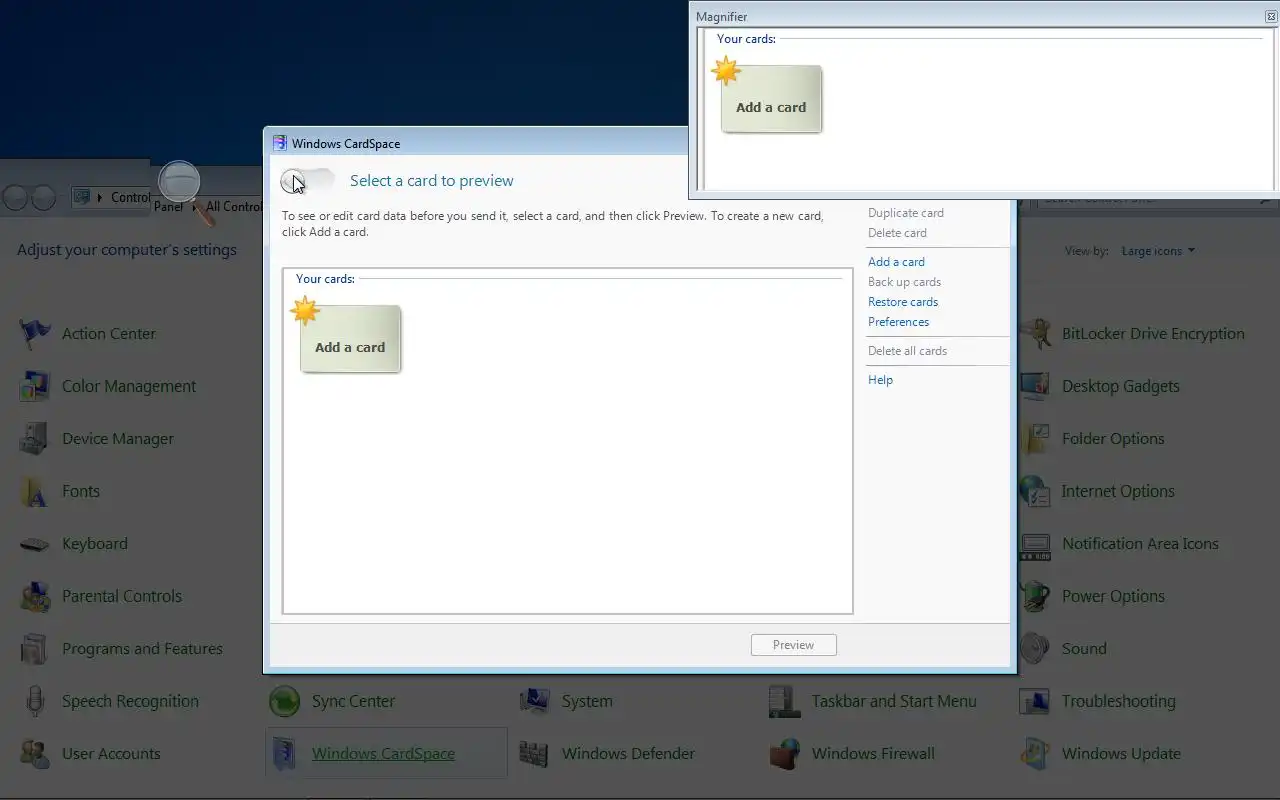Open the Help link in CardSpace
Image resolution: width=1280 pixels, height=800 pixels.
880,380
